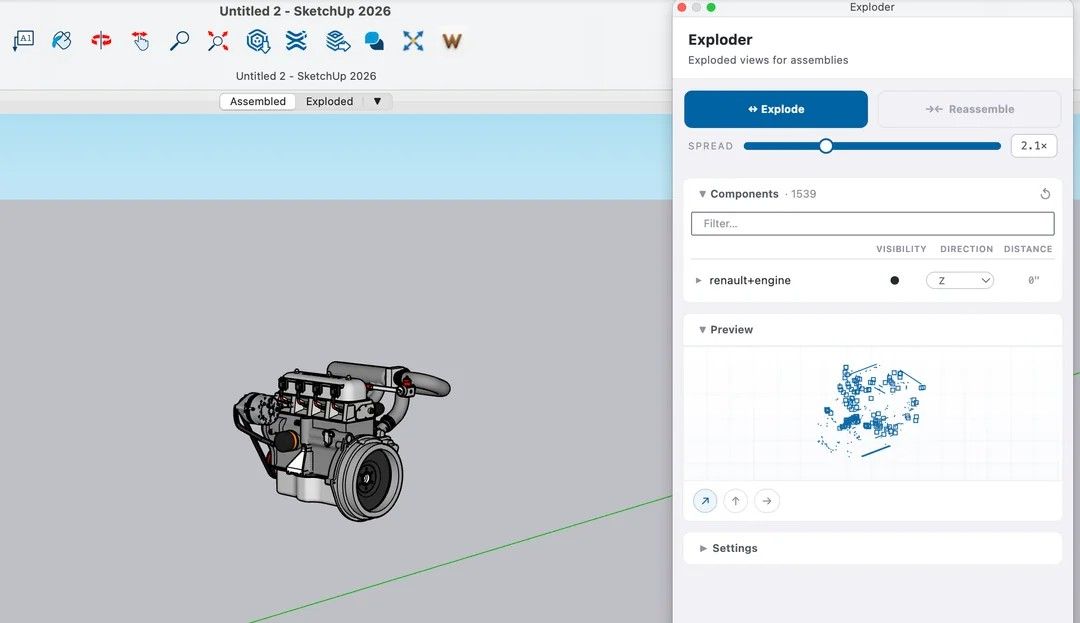Close the Exploder window with red button
1080x623 pixels.
(682, 7)
